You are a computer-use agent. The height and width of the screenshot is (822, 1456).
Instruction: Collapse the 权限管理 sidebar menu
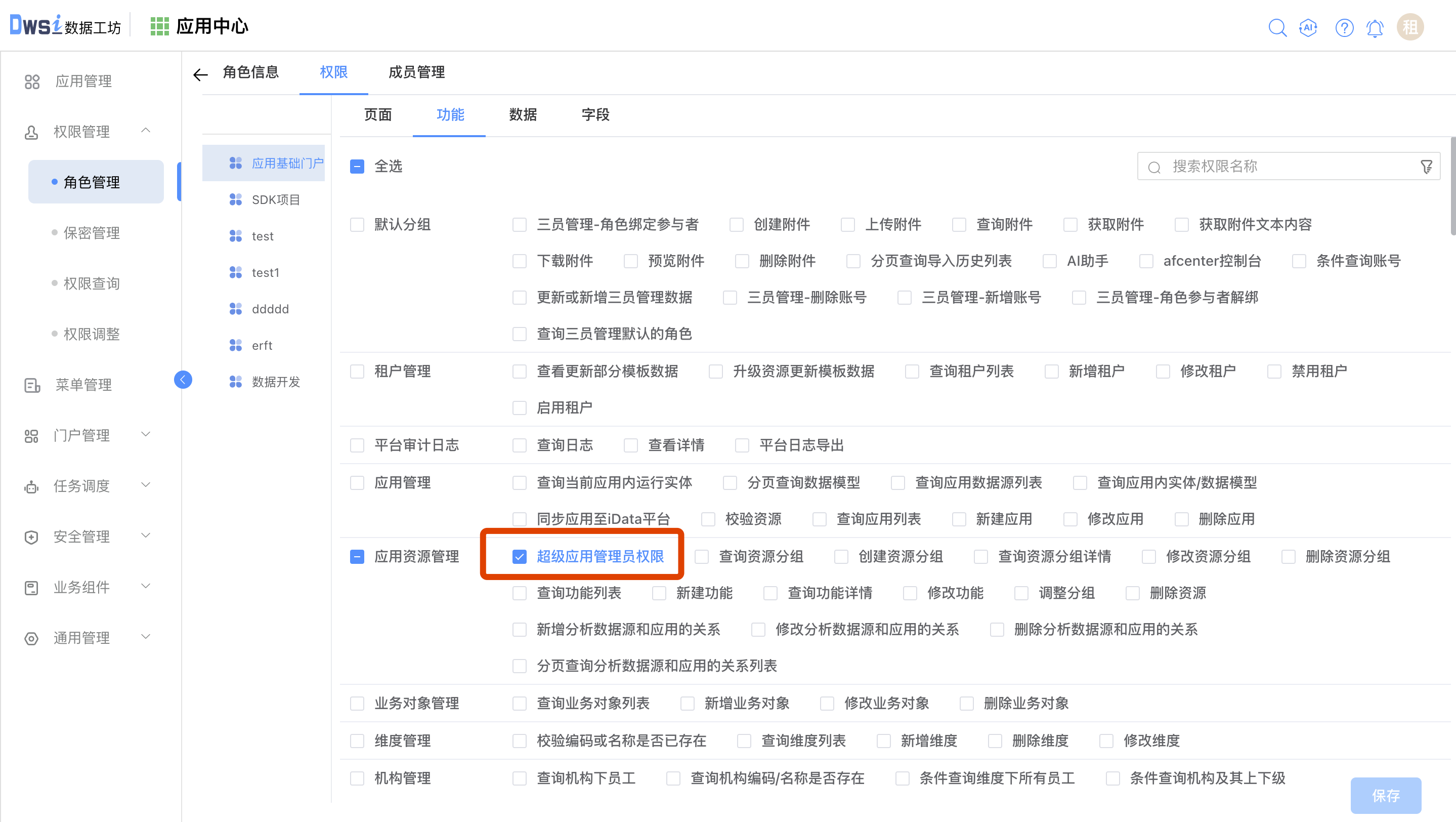145,131
